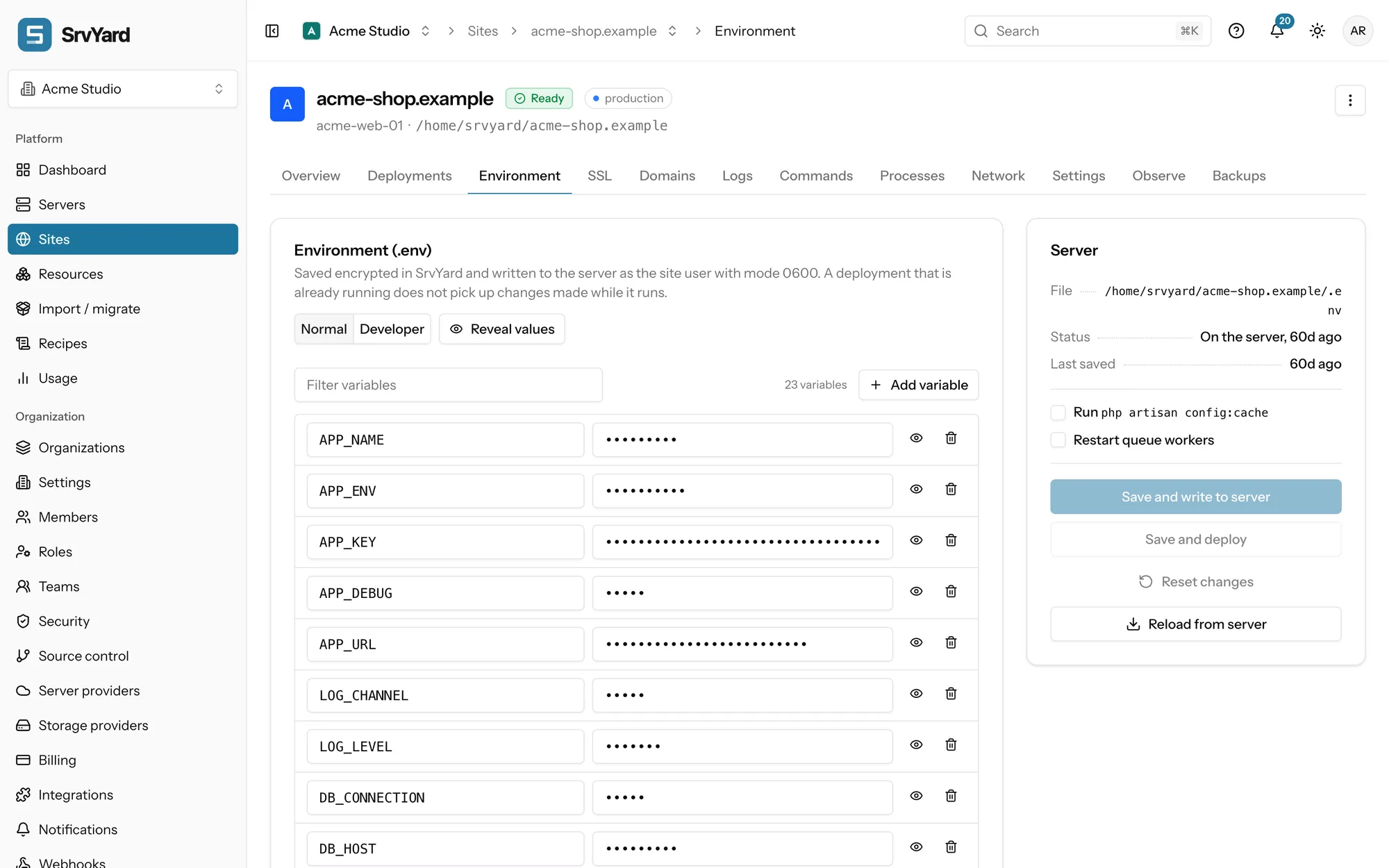The image size is (1389, 868).
Task: Focus the top Search box
Action: (x=1088, y=31)
